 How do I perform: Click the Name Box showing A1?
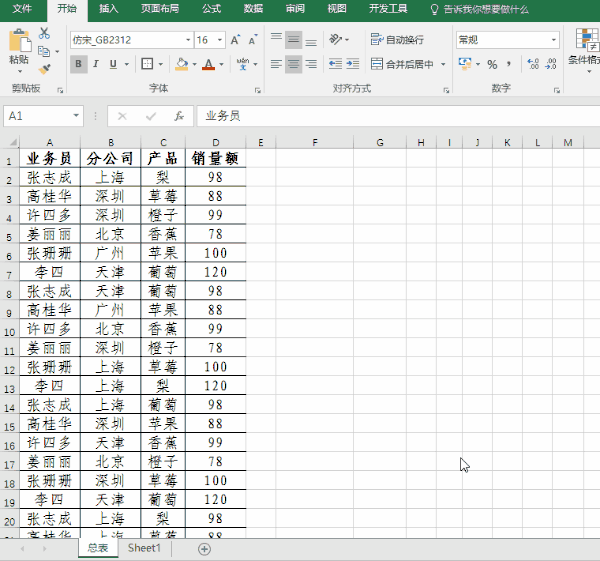click(x=40, y=115)
